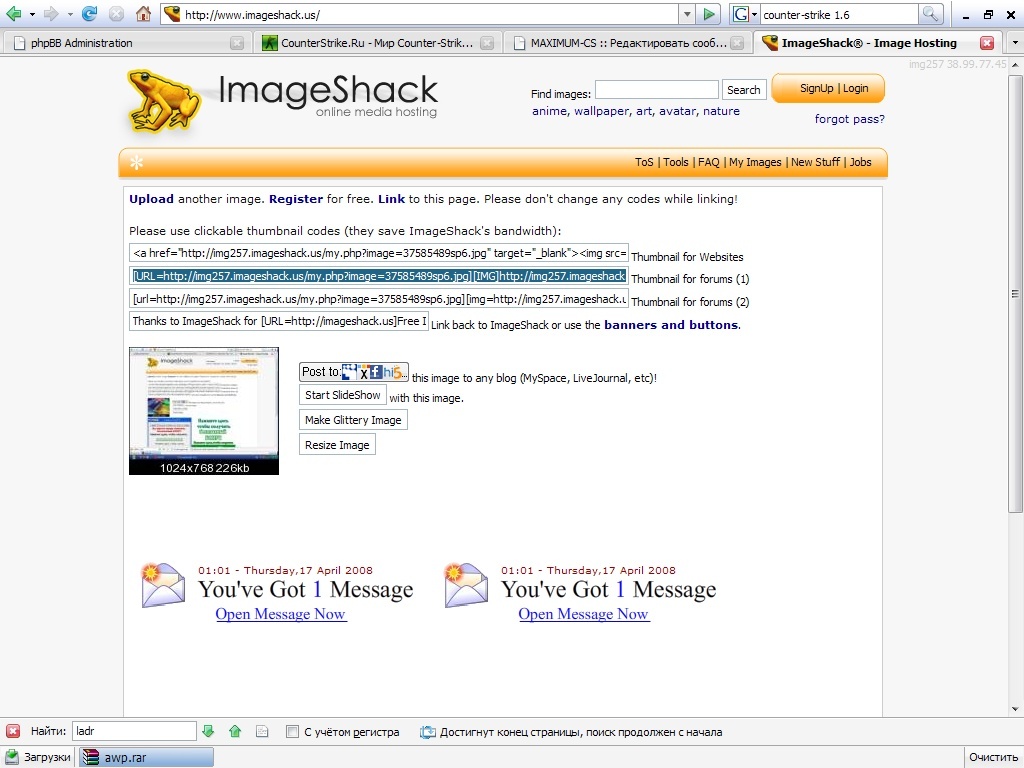Open the uploaded image thumbnail
Image resolution: width=1024 pixels, height=768 pixels.
point(204,410)
